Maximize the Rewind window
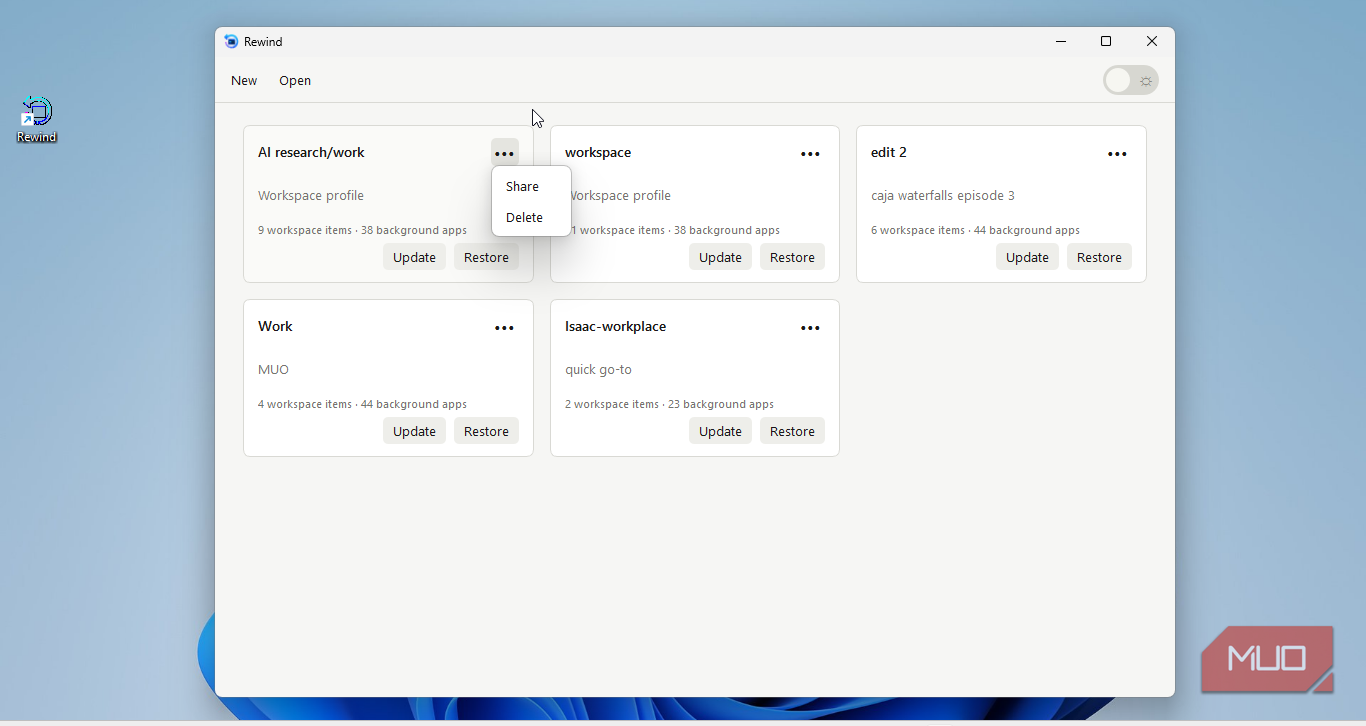1366x726 pixels. [x=1106, y=41]
